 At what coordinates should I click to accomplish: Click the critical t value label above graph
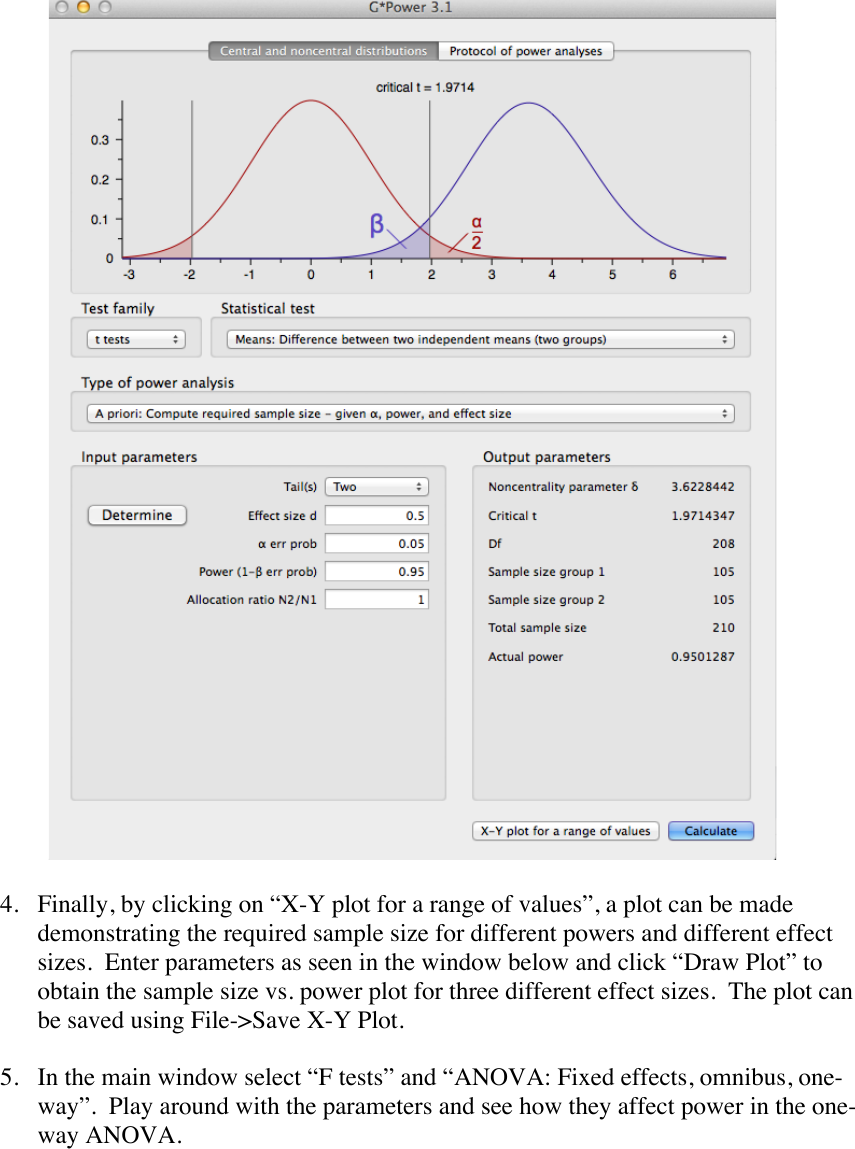(425, 88)
